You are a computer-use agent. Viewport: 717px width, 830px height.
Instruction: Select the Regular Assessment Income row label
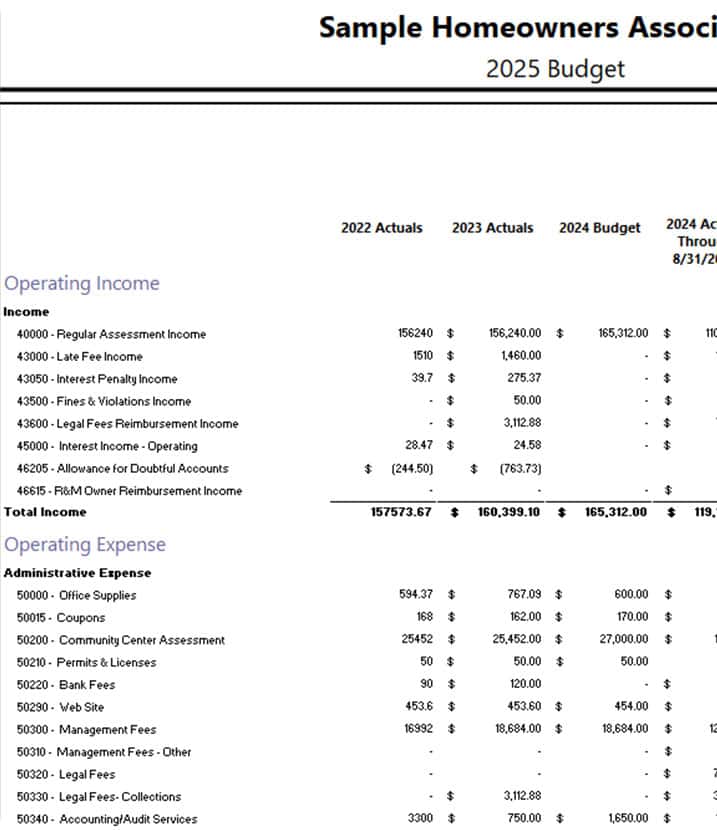pyautogui.click(x=111, y=334)
